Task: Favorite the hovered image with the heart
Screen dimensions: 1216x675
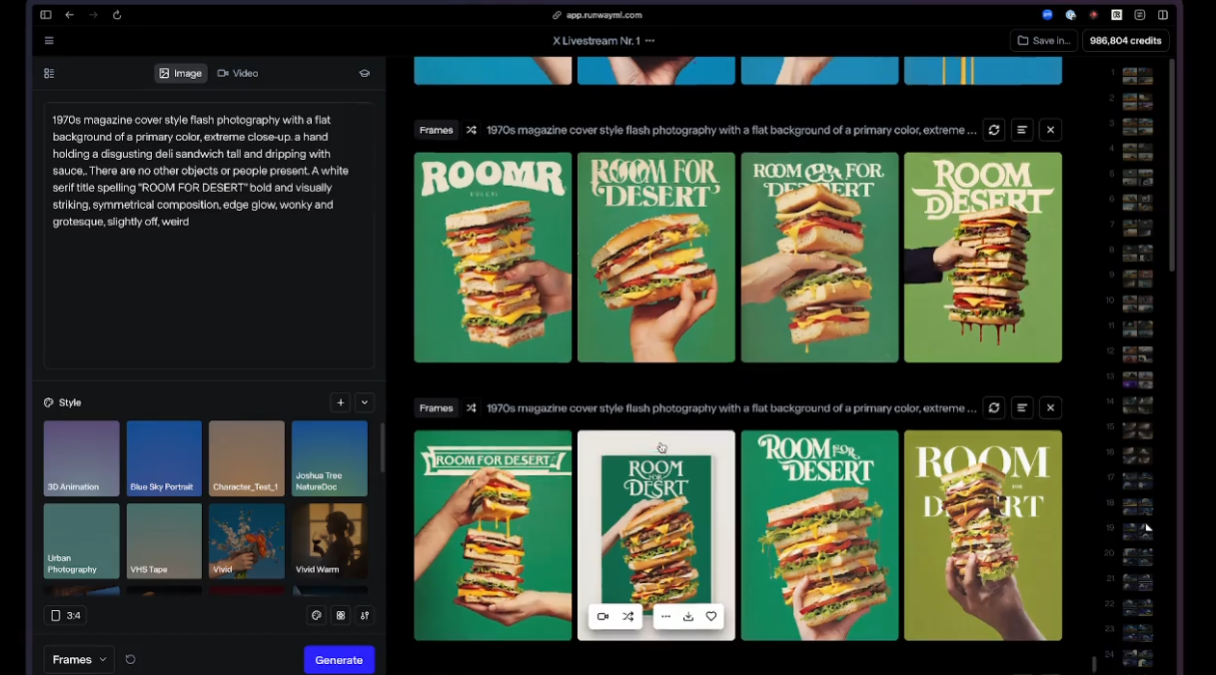Action: point(711,616)
